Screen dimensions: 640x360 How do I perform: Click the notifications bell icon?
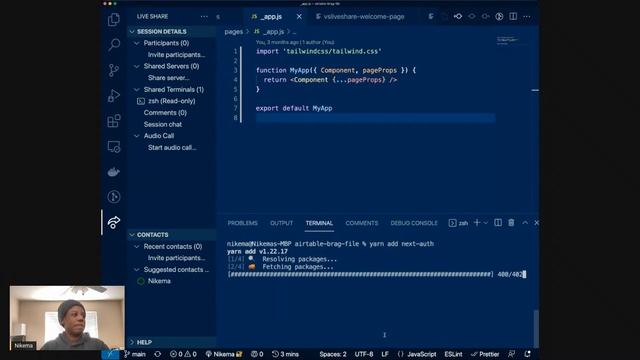528,354
